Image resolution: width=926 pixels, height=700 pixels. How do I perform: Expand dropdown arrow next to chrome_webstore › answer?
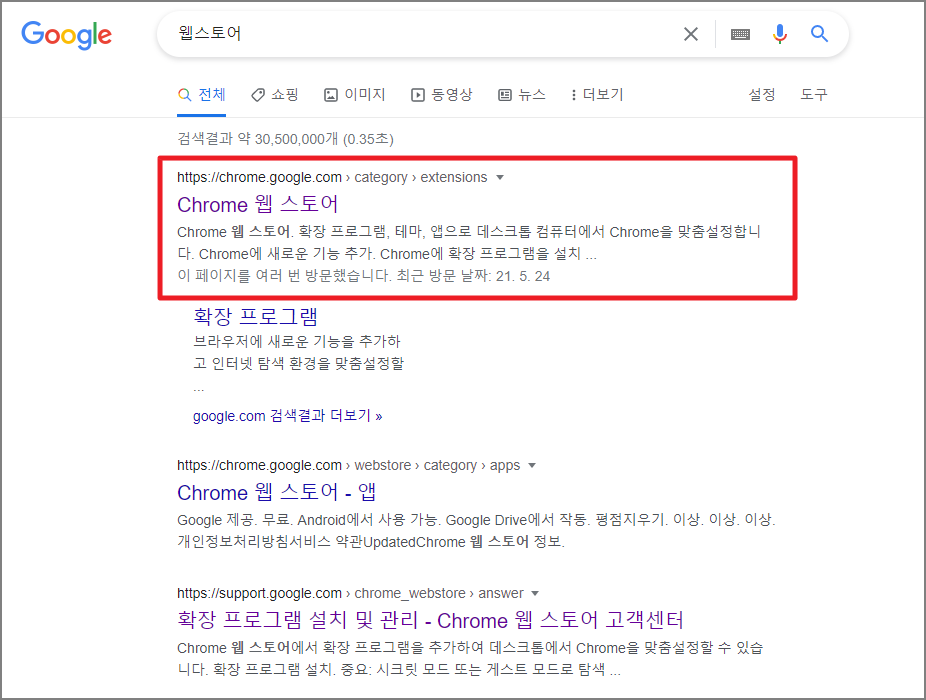(535, 593)
